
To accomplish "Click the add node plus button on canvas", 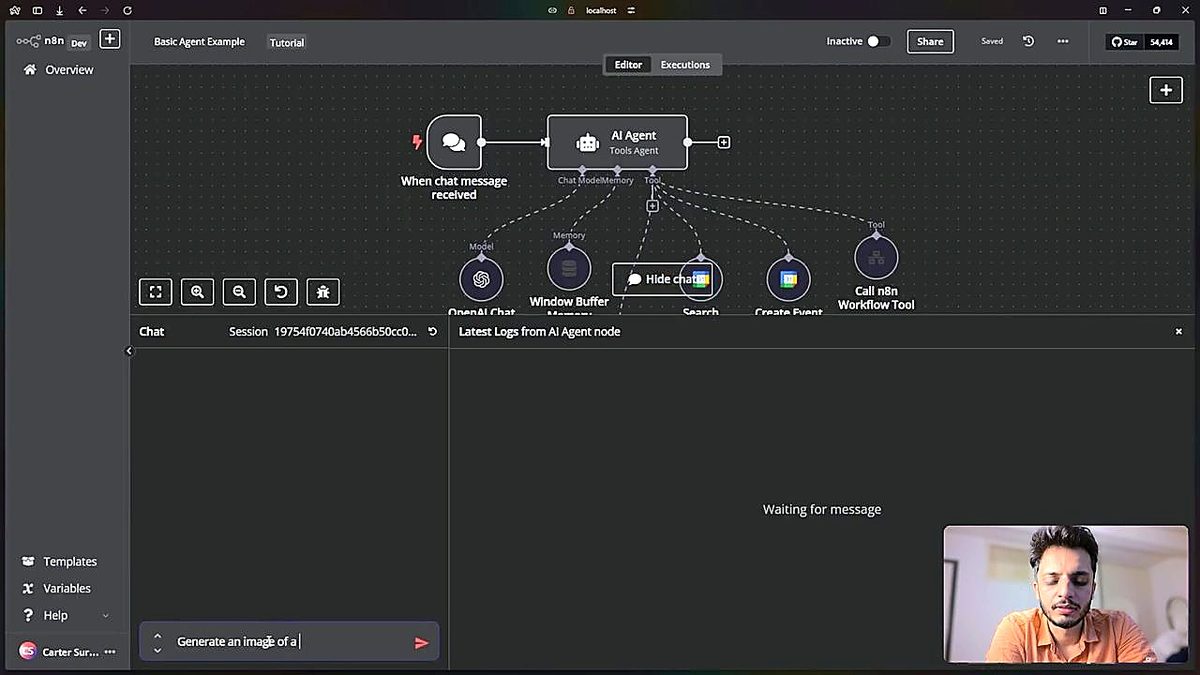I will pyautogui.click(x=1166, y=90).
